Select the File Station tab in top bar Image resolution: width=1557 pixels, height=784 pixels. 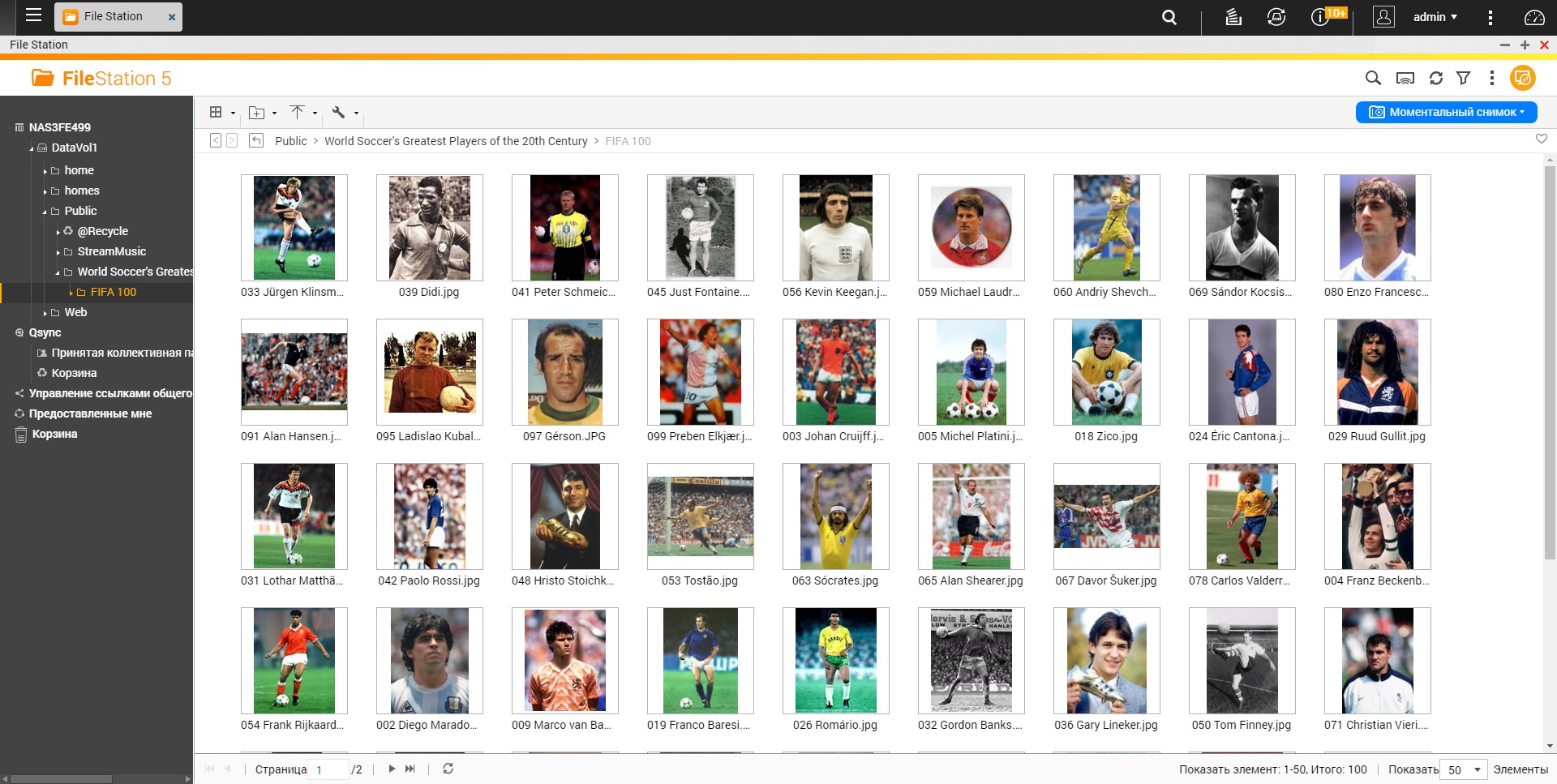[x=114, y=16]
